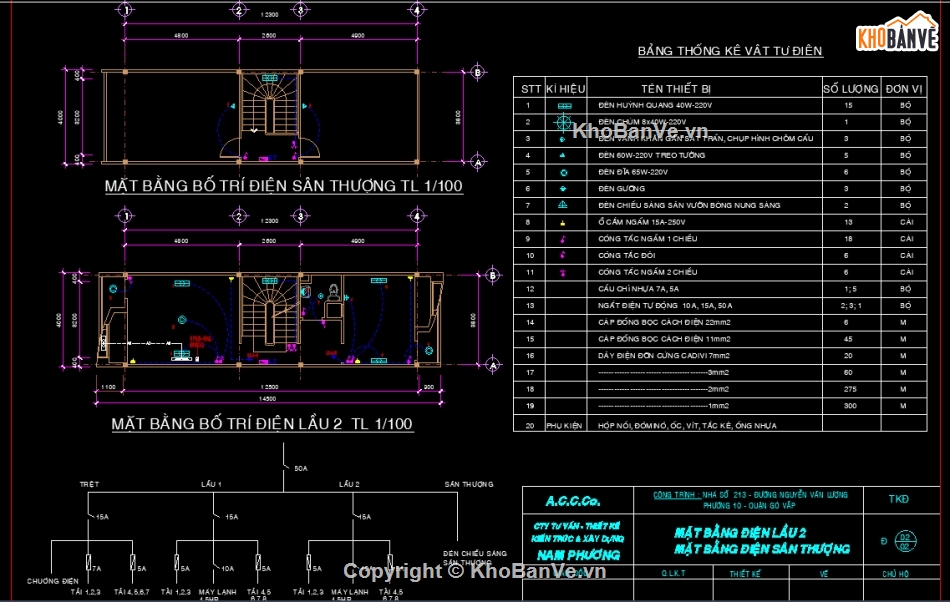The width and height of the screenshot is (950, 602).
Task: Open the KhoBanVe.vn watermark link
Action: (x=640, y=130)
